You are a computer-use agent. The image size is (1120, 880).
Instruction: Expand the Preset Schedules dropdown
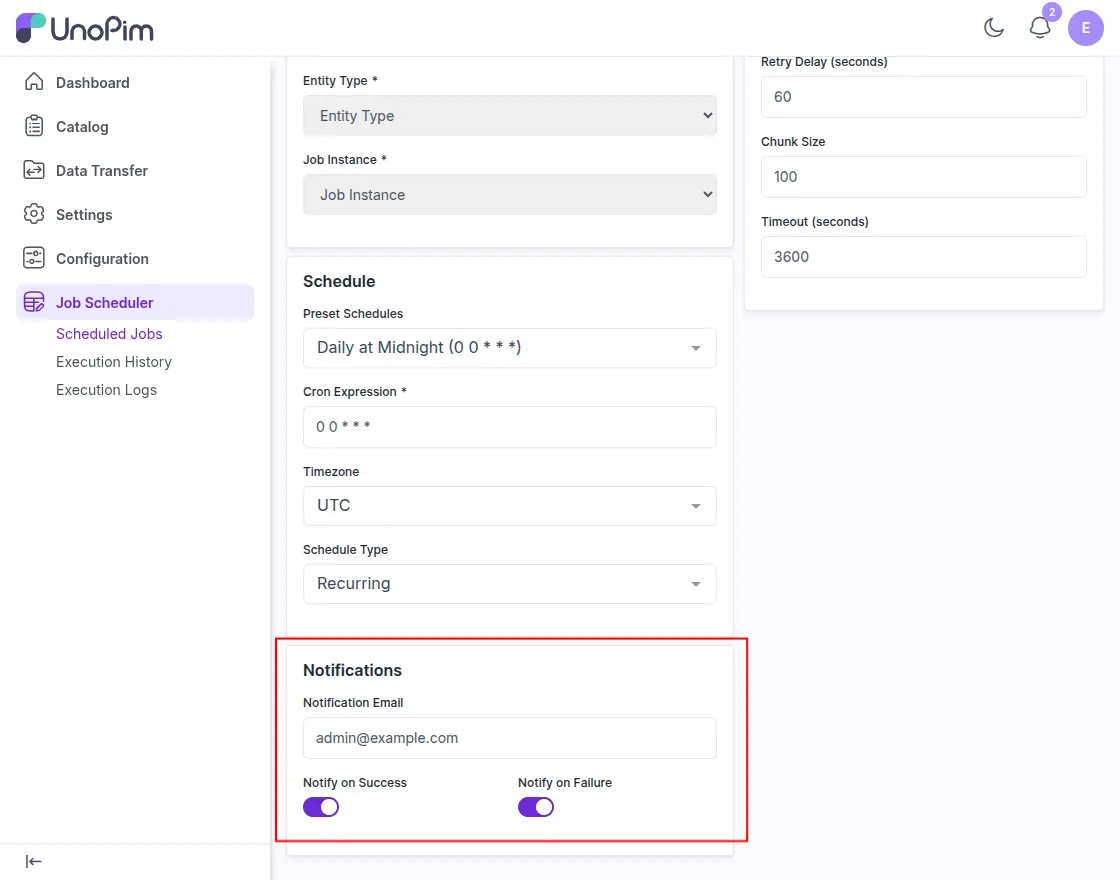509,348
